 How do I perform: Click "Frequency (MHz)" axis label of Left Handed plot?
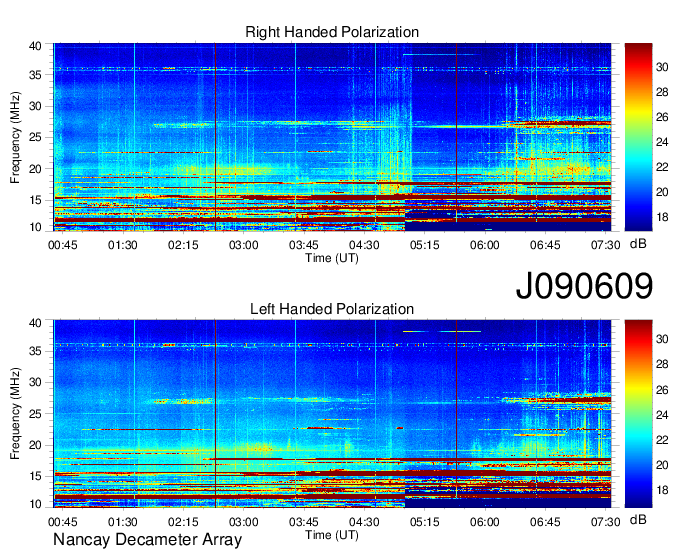15,414
